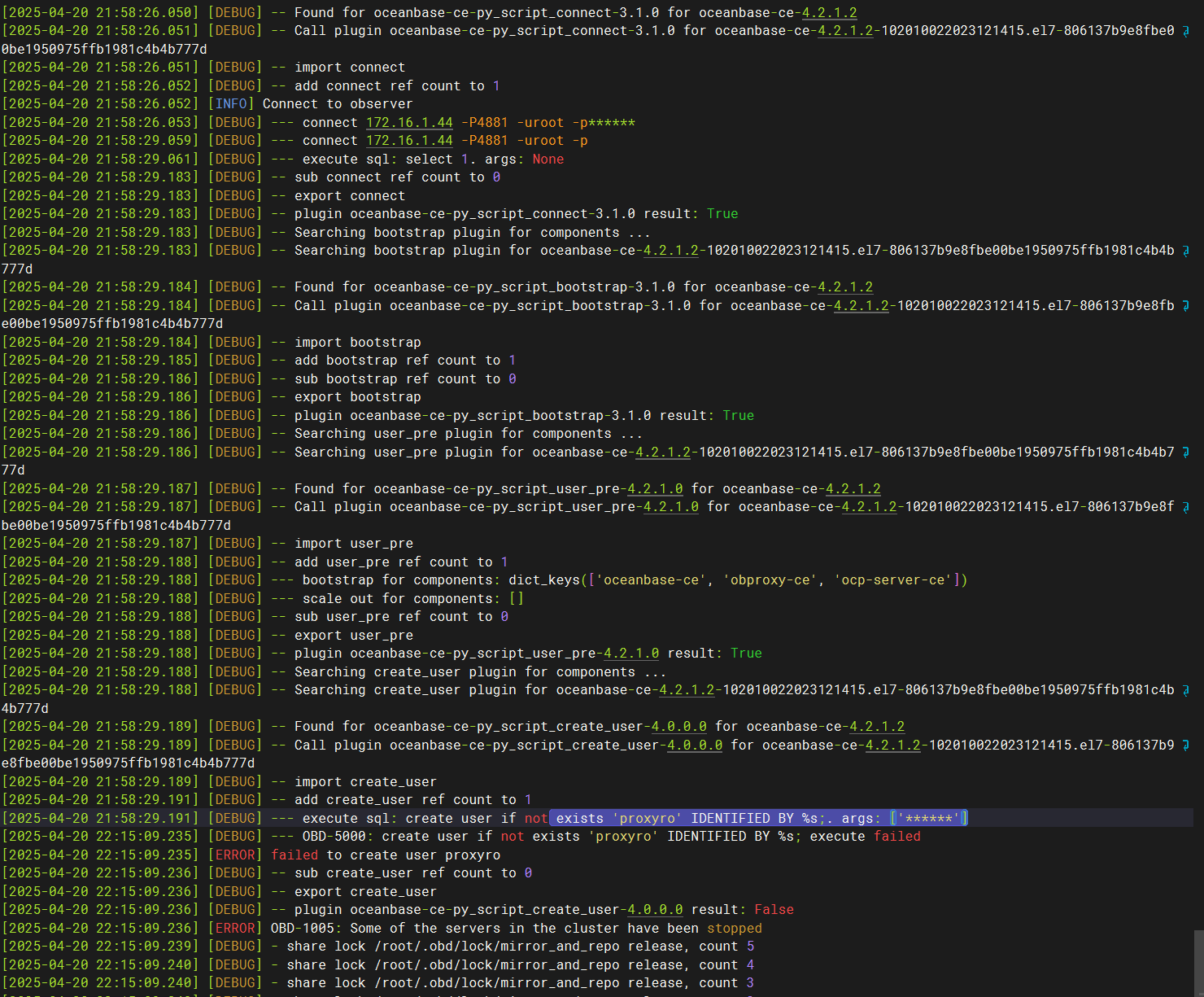Click 'export user_pre' log message

click(354, 636)
